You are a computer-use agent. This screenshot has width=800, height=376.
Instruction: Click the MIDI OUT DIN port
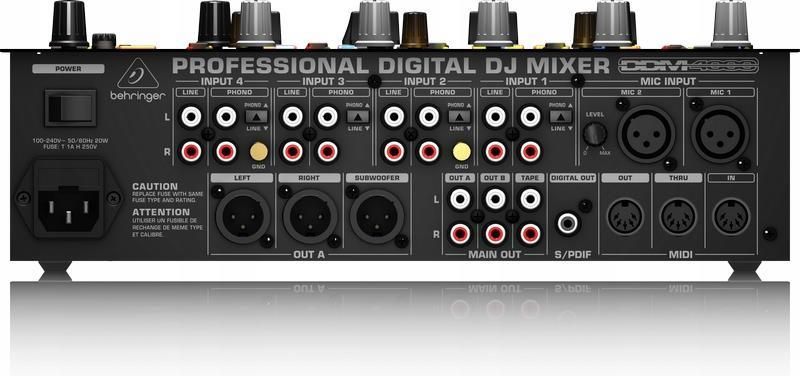pyautogui.click(x=625, y=216)
